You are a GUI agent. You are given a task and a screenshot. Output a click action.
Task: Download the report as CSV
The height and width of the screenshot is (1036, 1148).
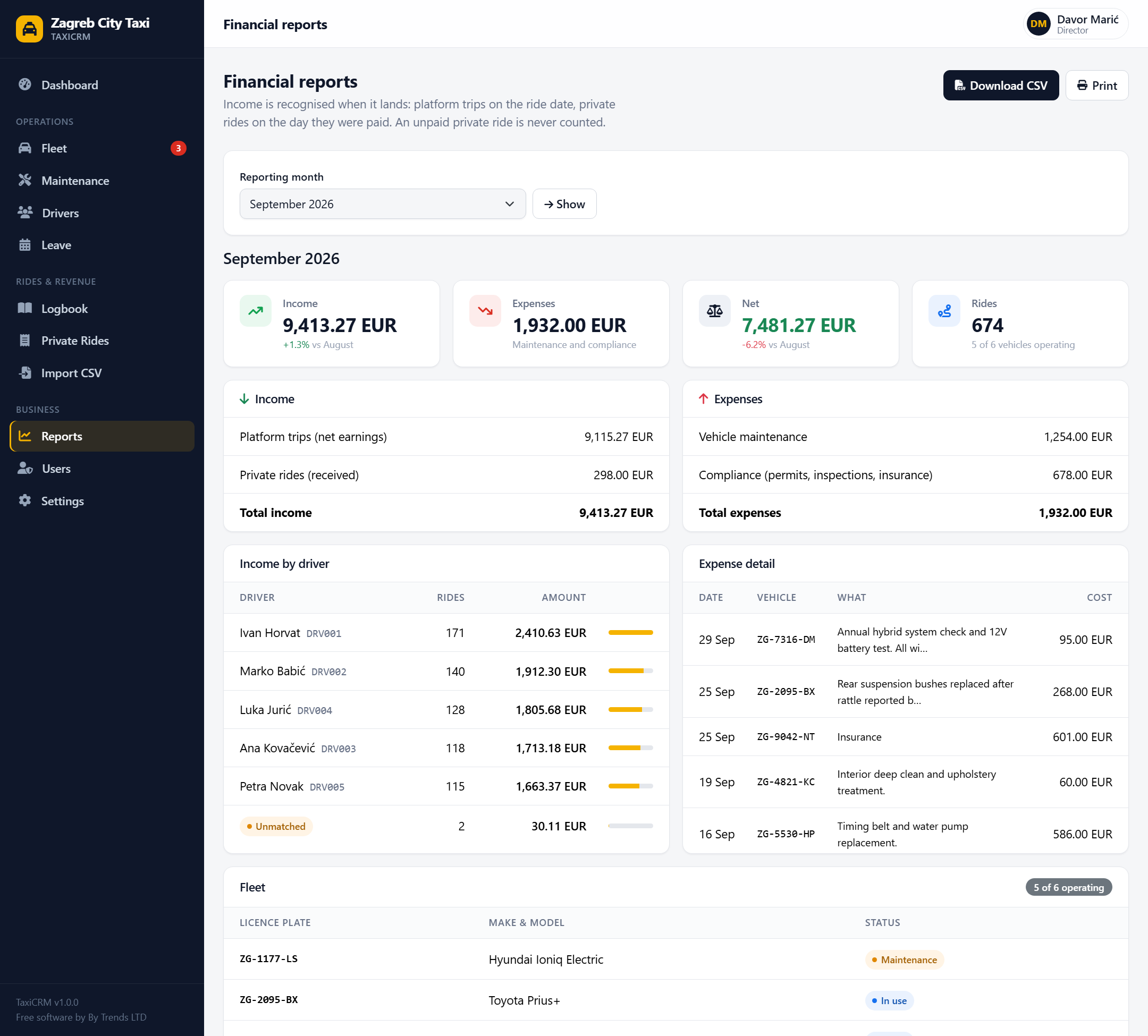pos(1000,86)
